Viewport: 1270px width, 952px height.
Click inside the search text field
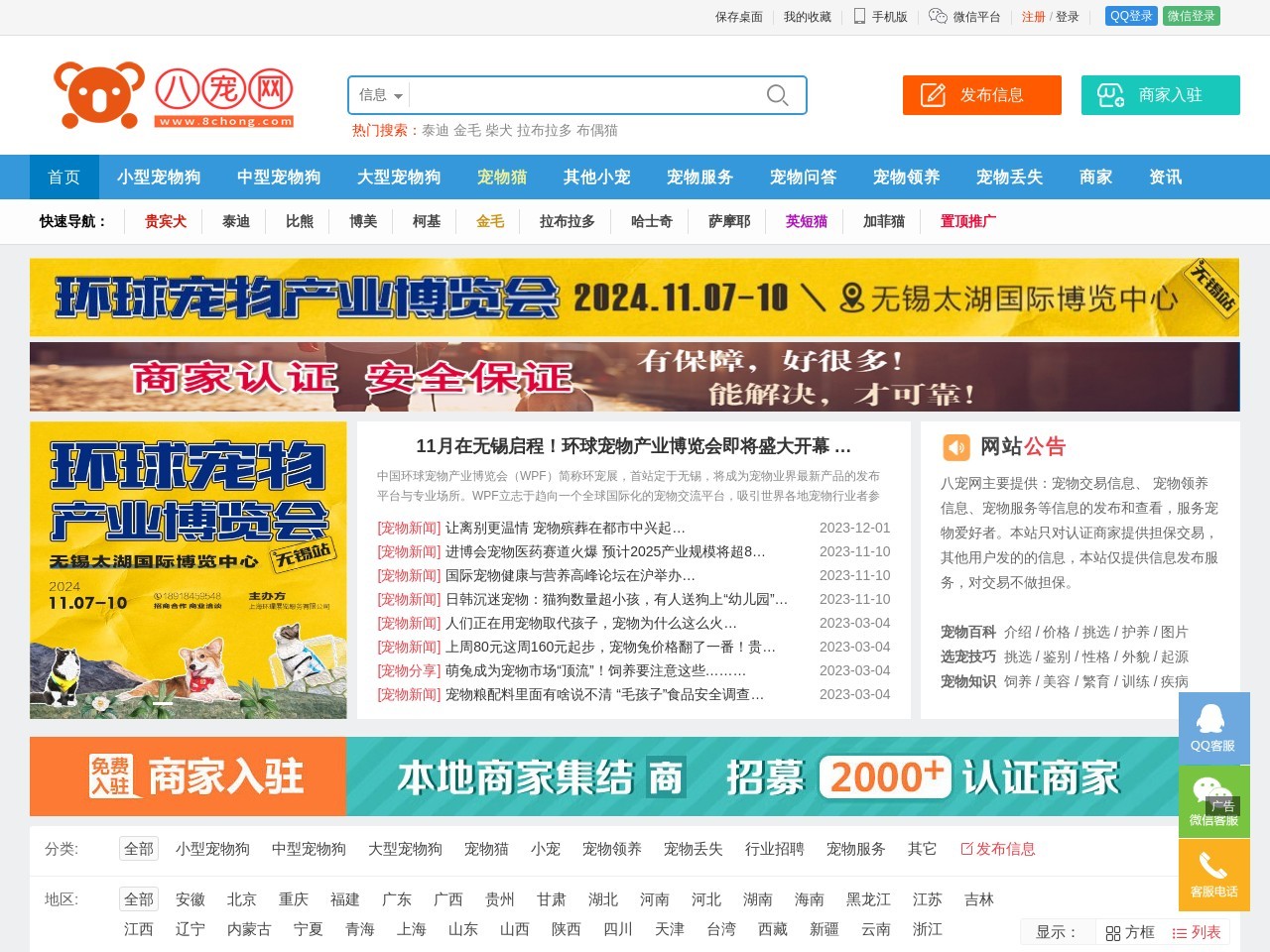point(585,95)
